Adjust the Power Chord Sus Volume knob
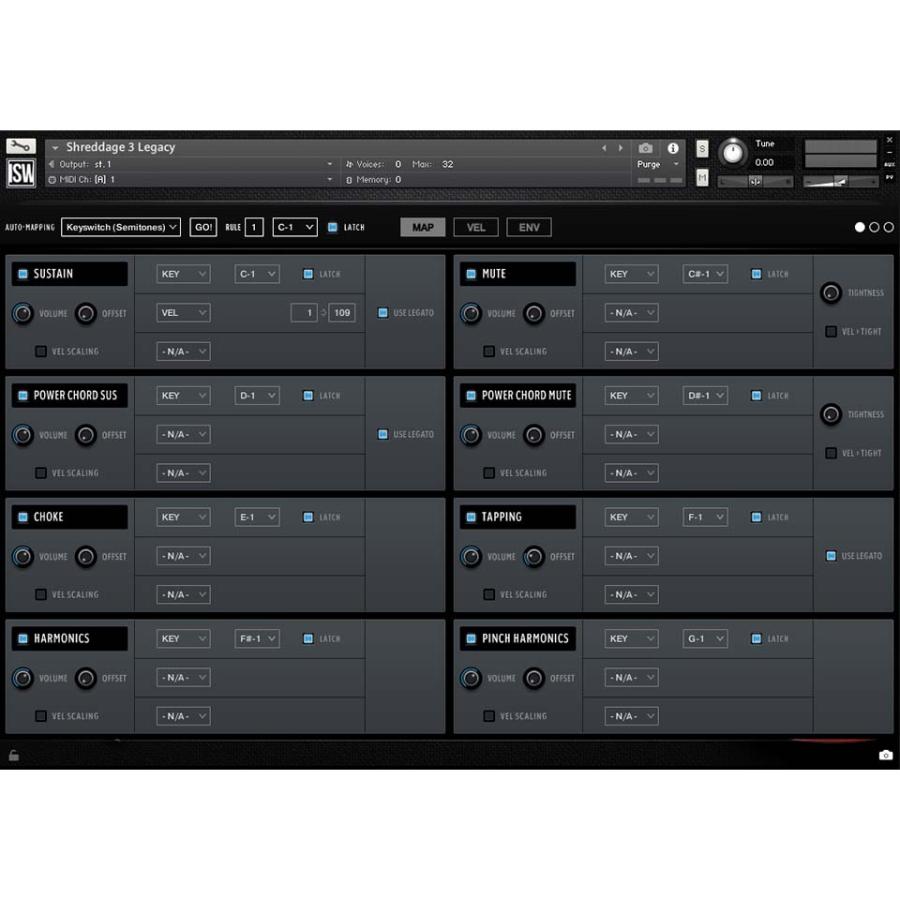This screenshot has height=900, width=900. [x=23, y=435]
